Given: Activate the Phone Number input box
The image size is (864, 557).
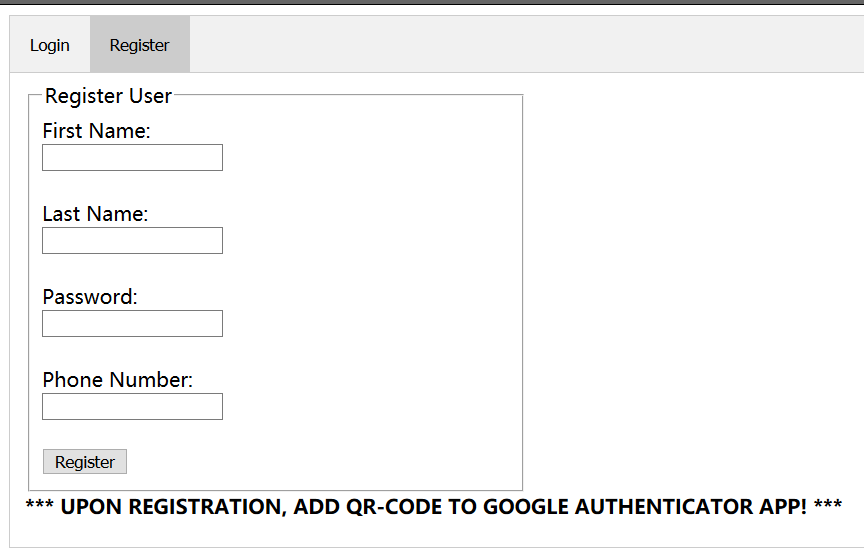Looking at the screenshot, I should (132, 407).
